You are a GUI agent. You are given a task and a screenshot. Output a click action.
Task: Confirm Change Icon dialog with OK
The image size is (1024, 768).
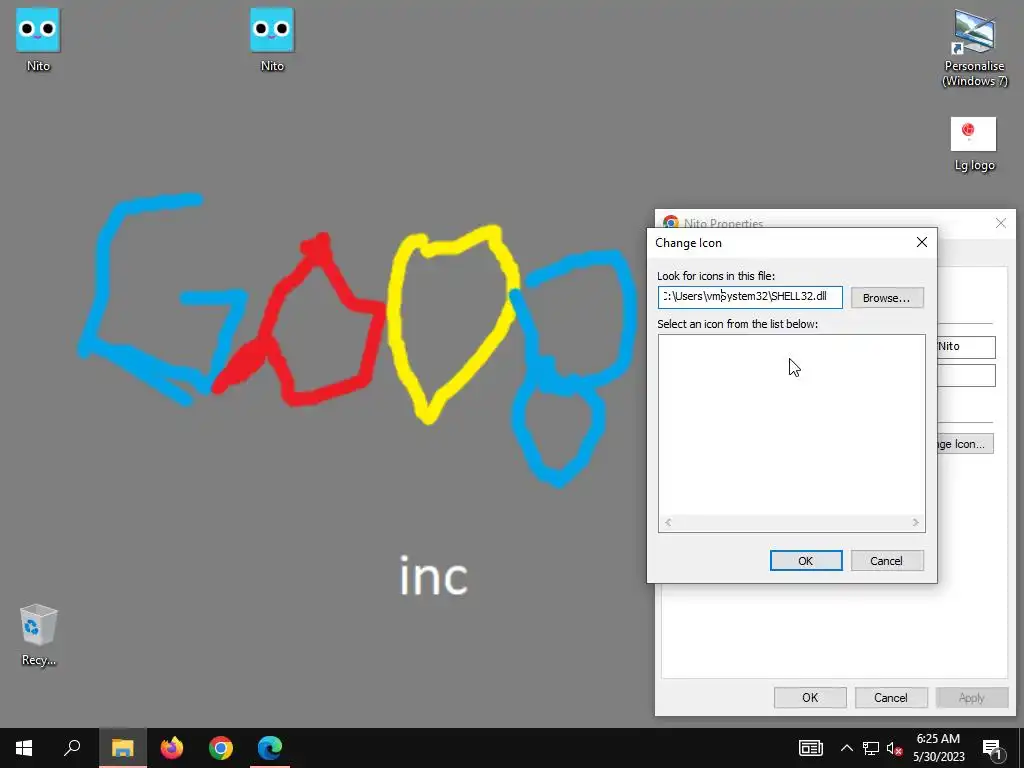[x=806, y=560]
